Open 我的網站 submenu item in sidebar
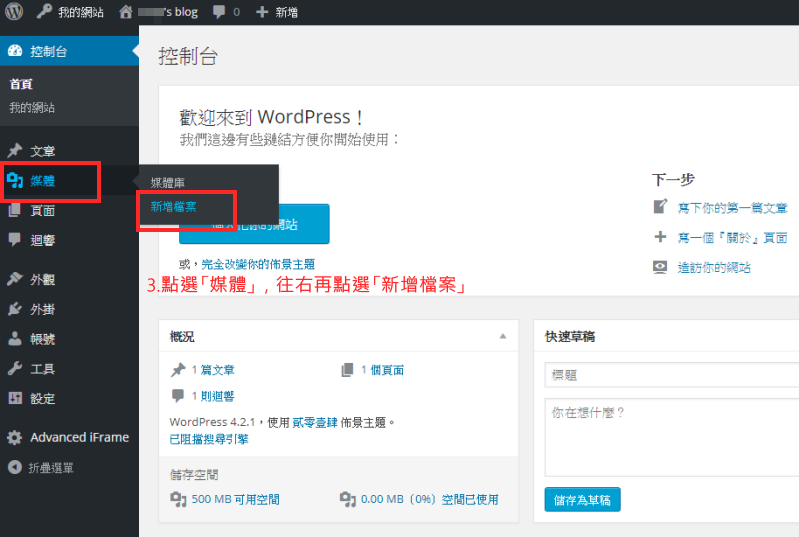This screenshot has width=799, height=537. click(x=32, y=108)
